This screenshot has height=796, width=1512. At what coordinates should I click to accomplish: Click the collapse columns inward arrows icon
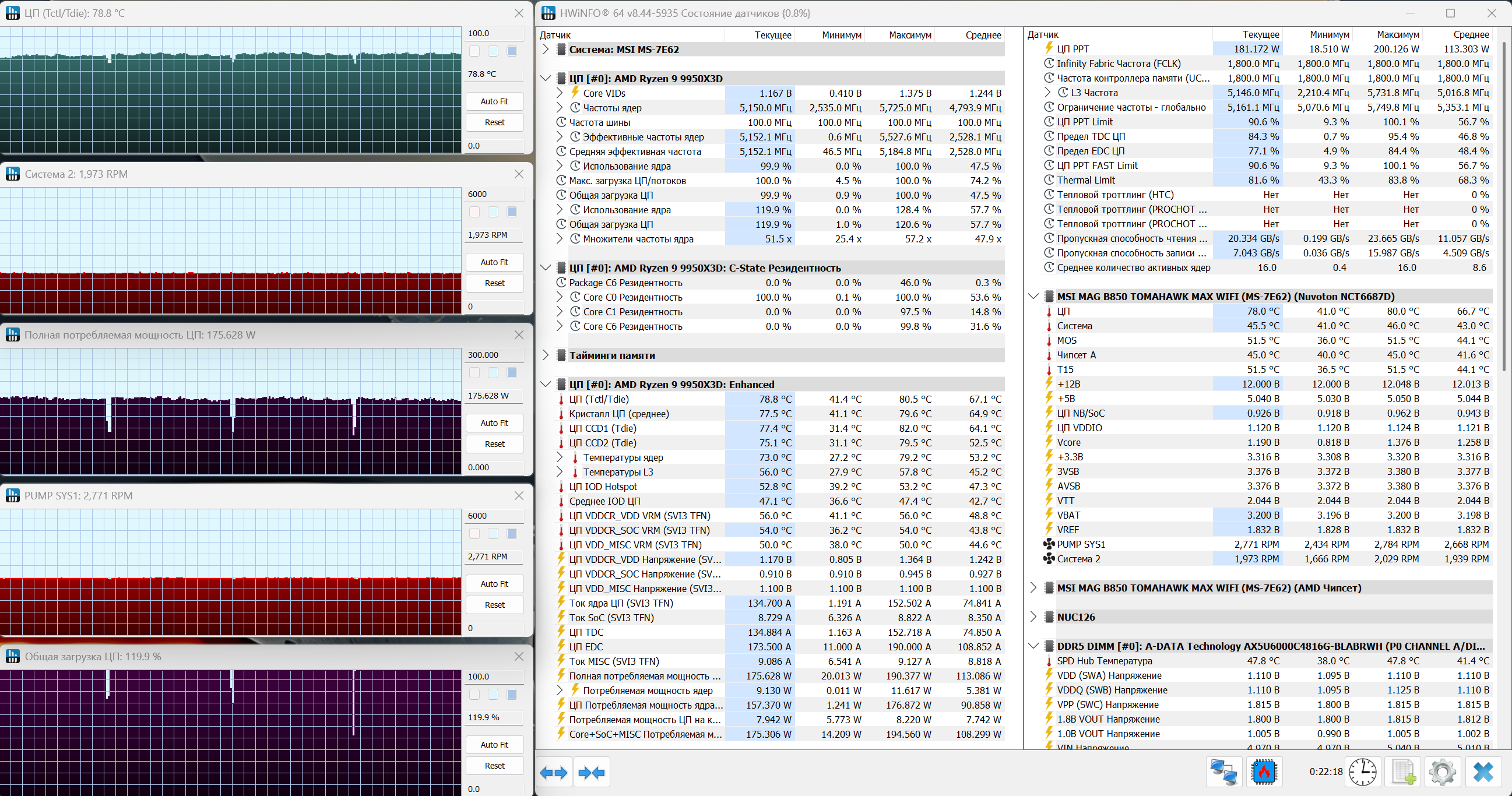pyautogui.click(x=591, y=773)
